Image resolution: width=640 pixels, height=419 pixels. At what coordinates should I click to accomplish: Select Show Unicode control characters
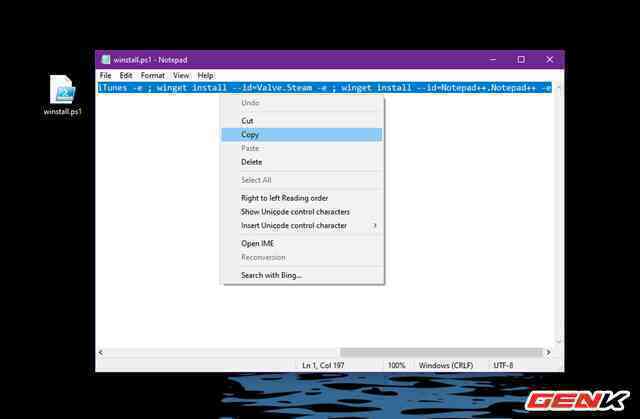coord(302,212)
